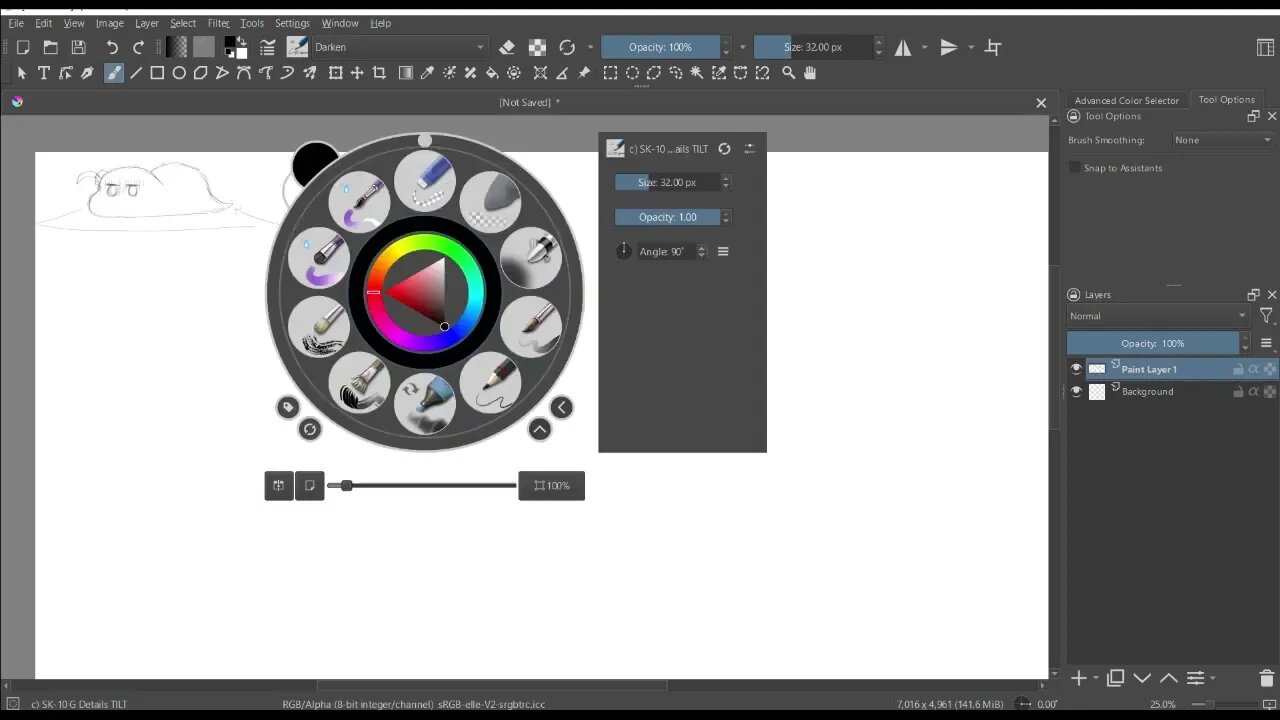Open the layer Normal blend mode dropdown
The image size is (1280, 720).
point(1158,316)
